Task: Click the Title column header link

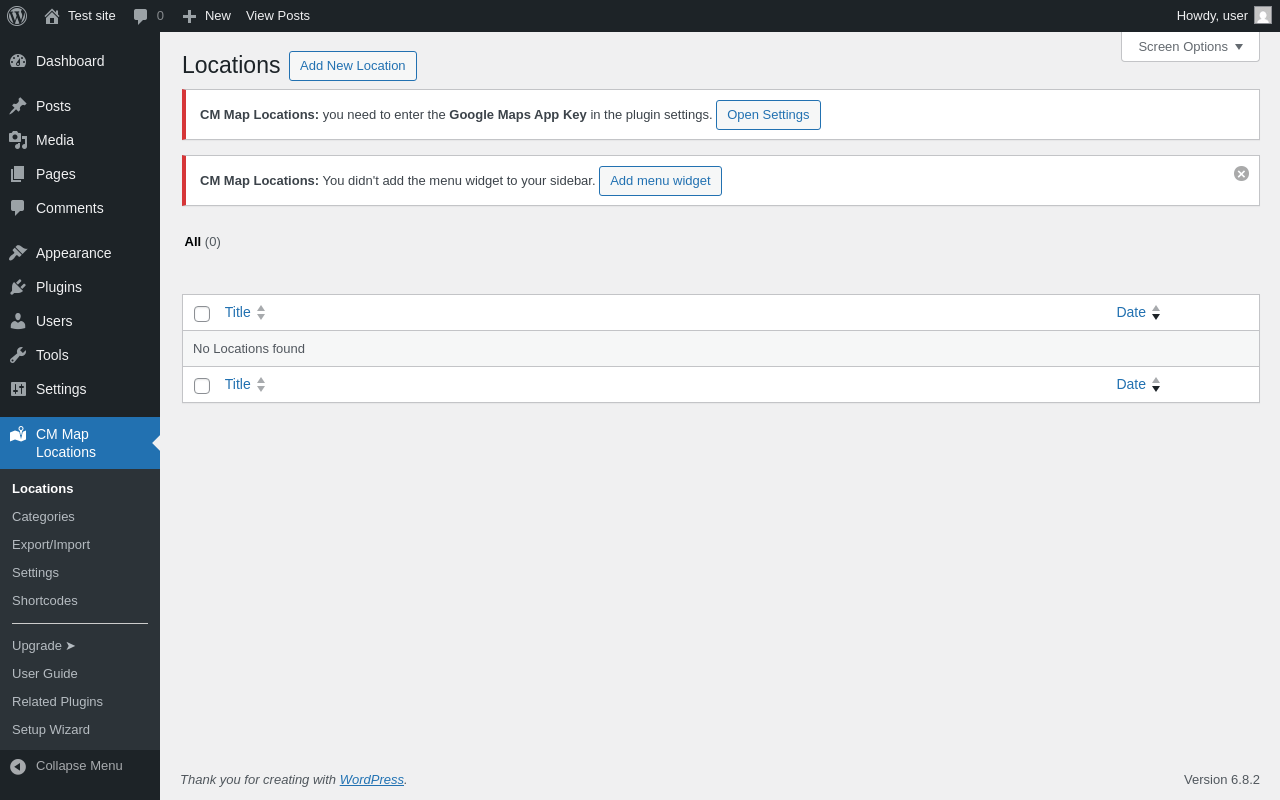Action: point(238,312)
